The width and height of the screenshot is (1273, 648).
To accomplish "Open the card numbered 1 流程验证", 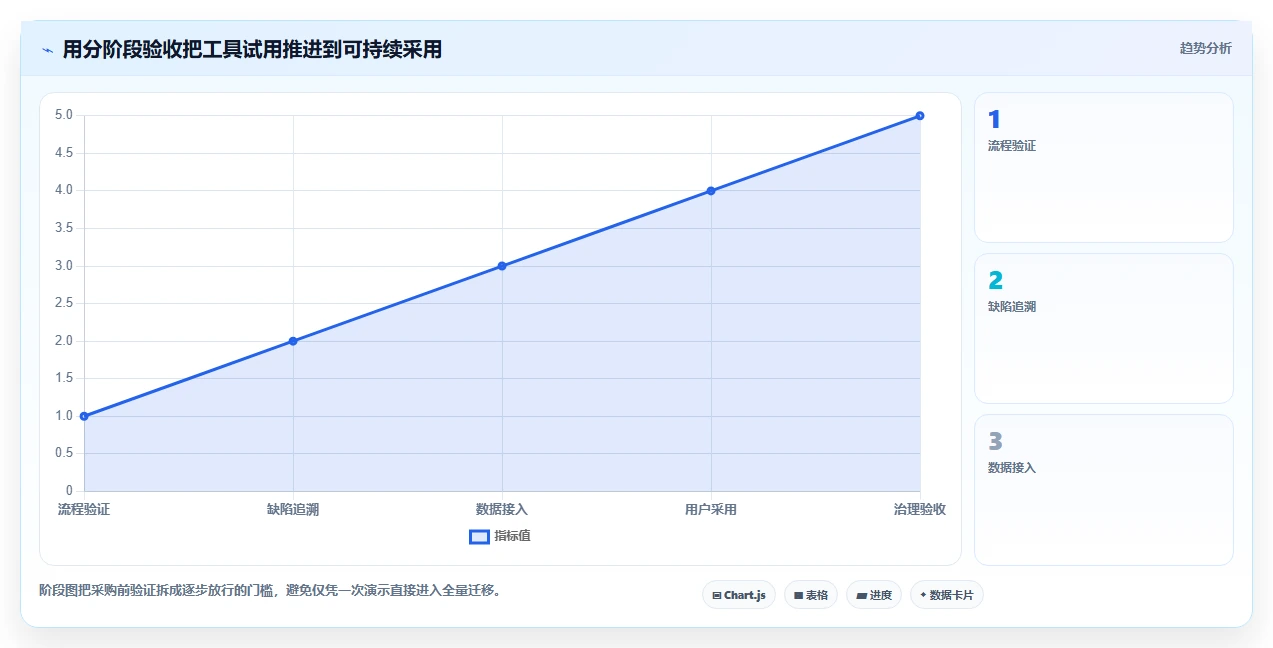I will (1104, 168).
